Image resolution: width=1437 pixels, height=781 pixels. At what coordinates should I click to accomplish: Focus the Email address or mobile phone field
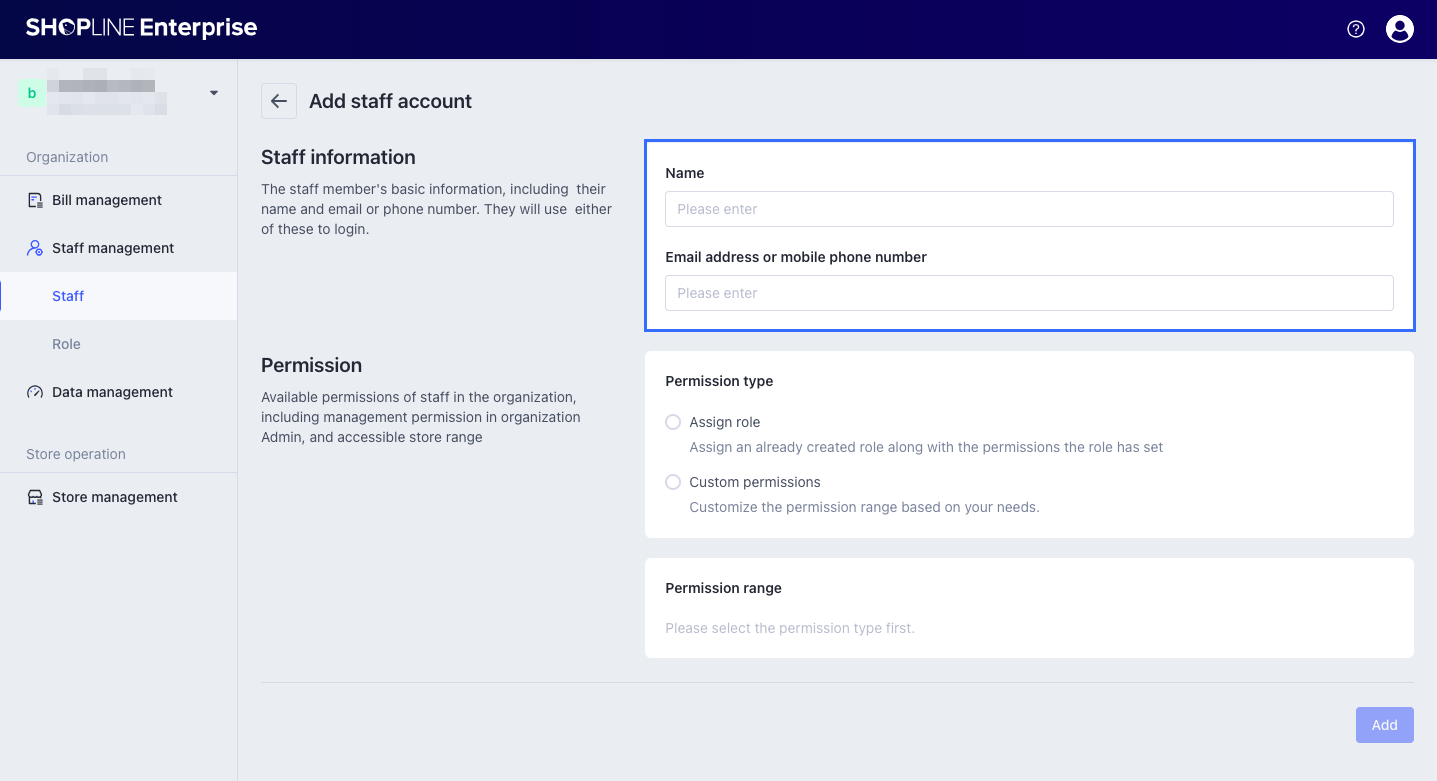[1029, 293]
